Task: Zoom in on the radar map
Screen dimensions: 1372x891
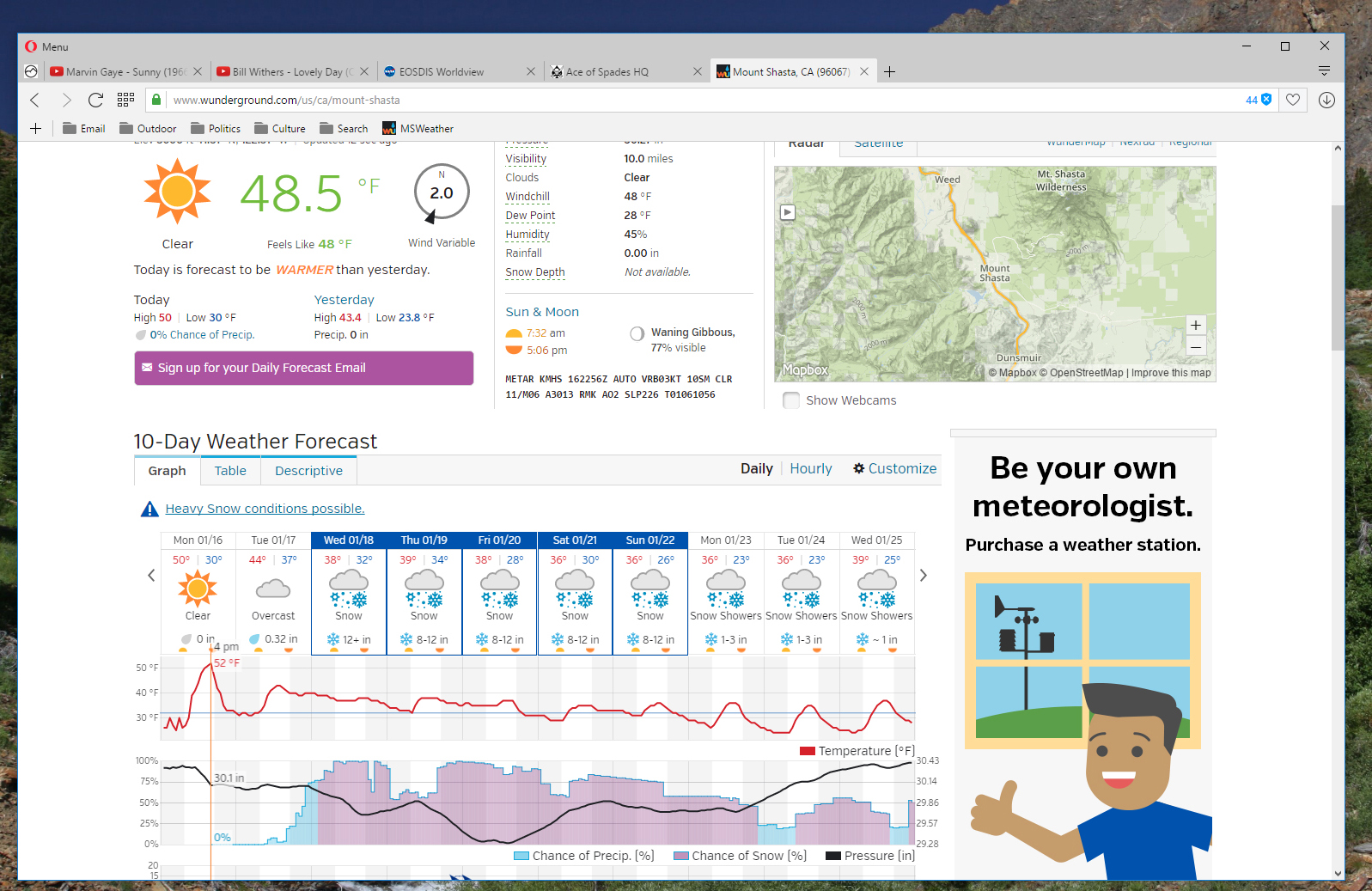Action: [x=1195, y=326]
